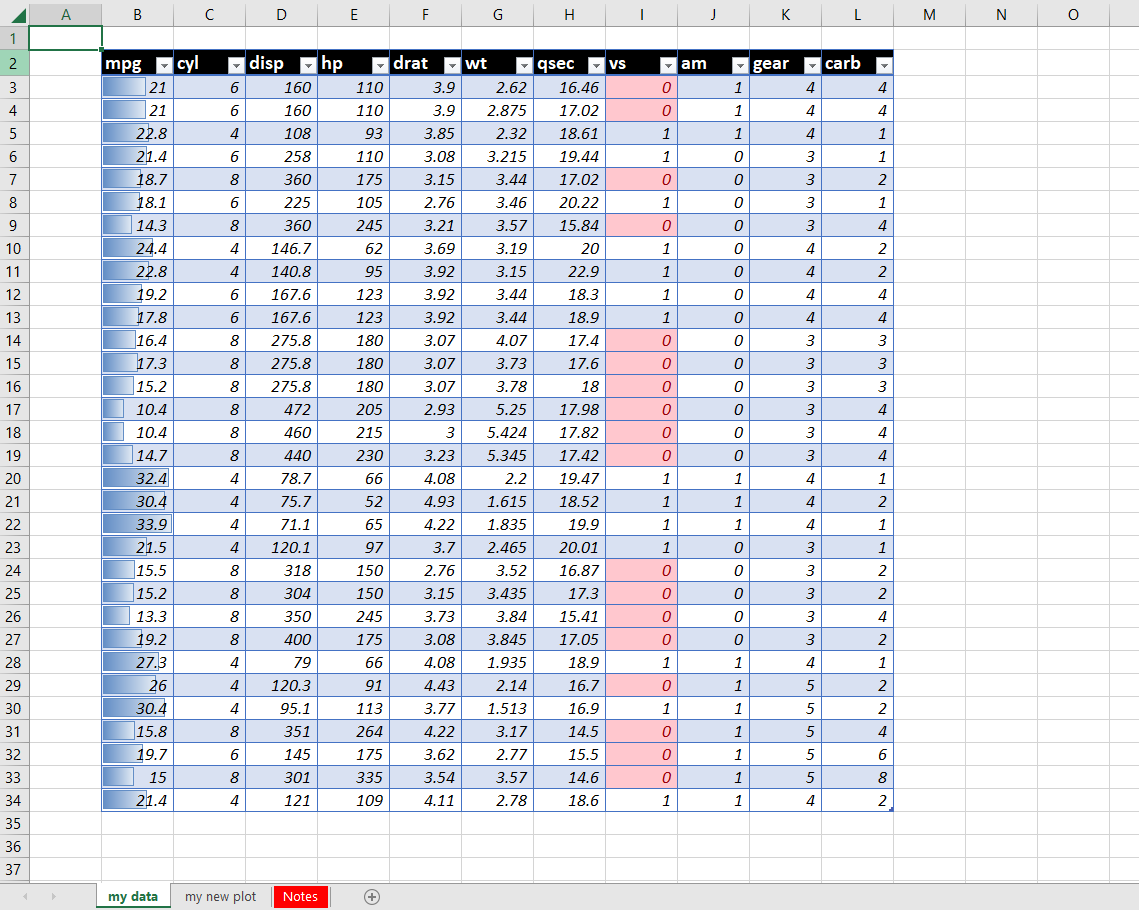
Task: Click drat cell with value 4.43
Action: point(425,686)
